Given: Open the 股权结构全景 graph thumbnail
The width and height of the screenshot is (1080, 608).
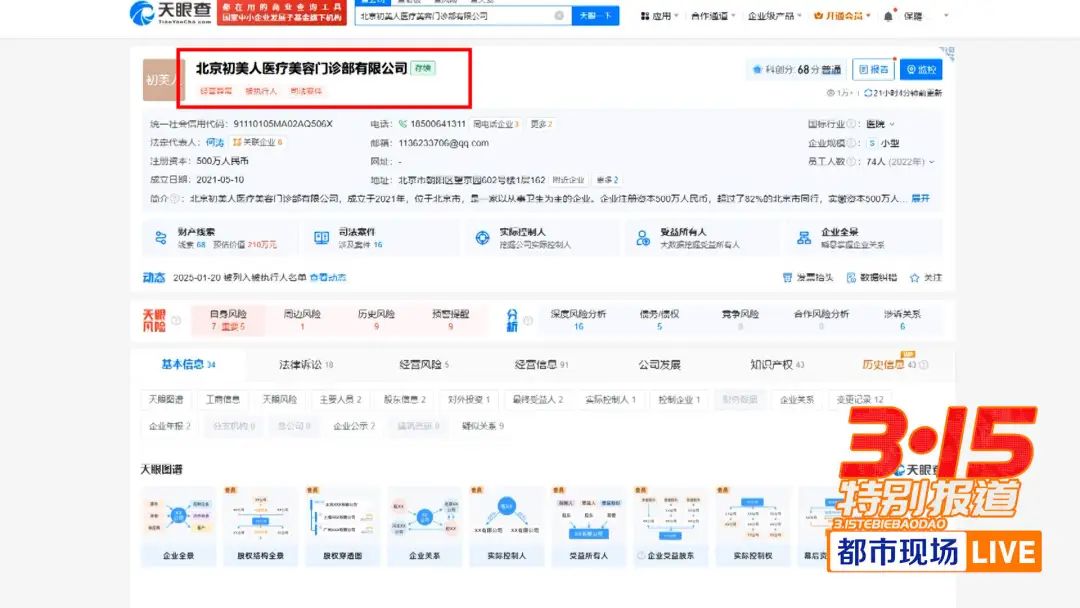Looking at the screenshot, I should click(260, 526).
